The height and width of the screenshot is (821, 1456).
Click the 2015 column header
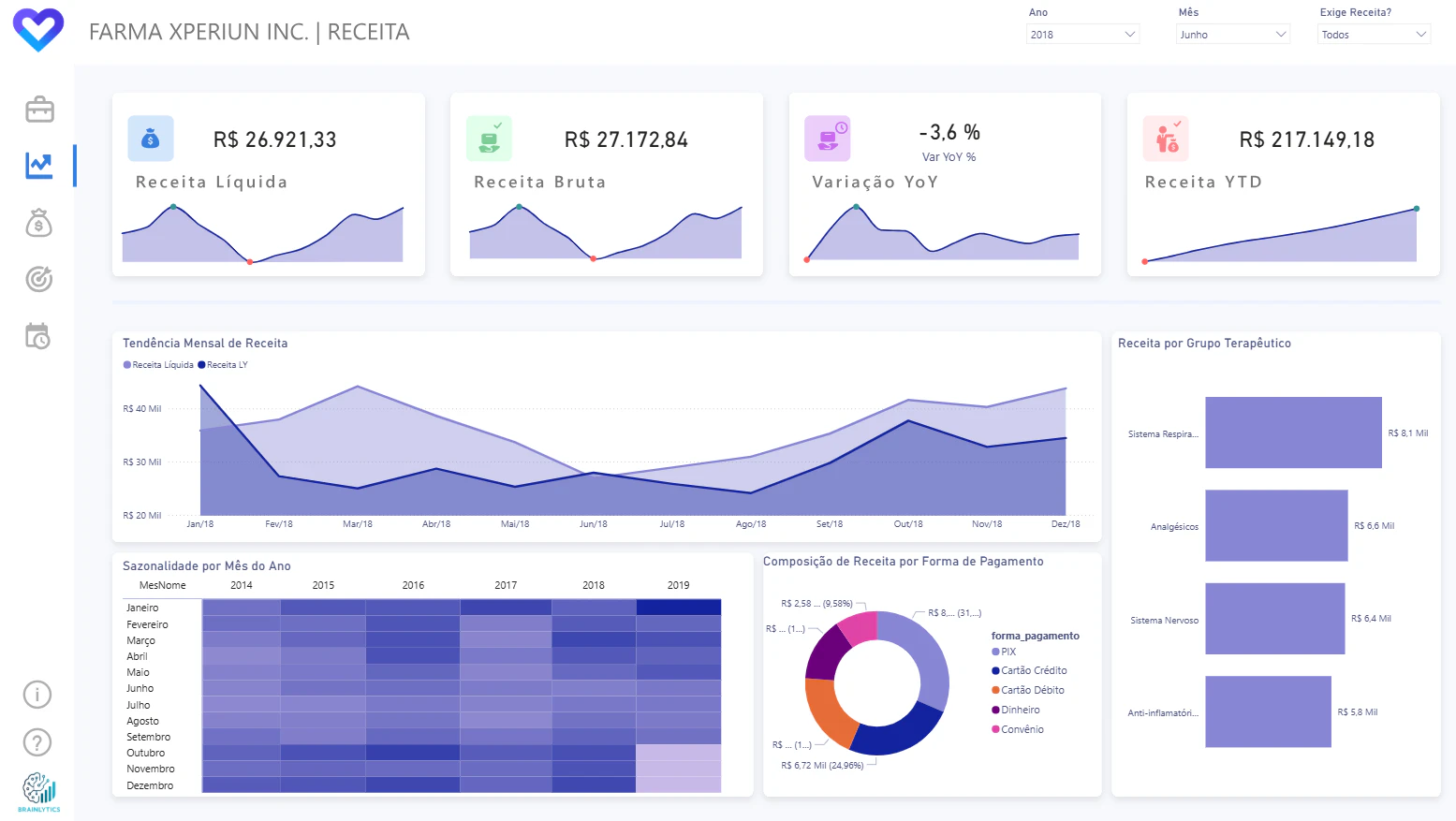323,585
